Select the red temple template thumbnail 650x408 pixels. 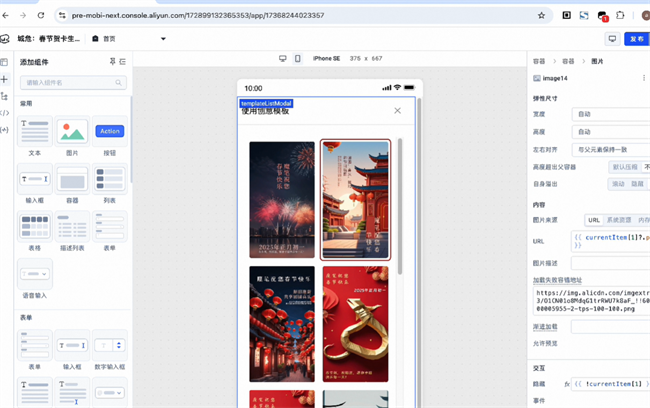point(355,199)
